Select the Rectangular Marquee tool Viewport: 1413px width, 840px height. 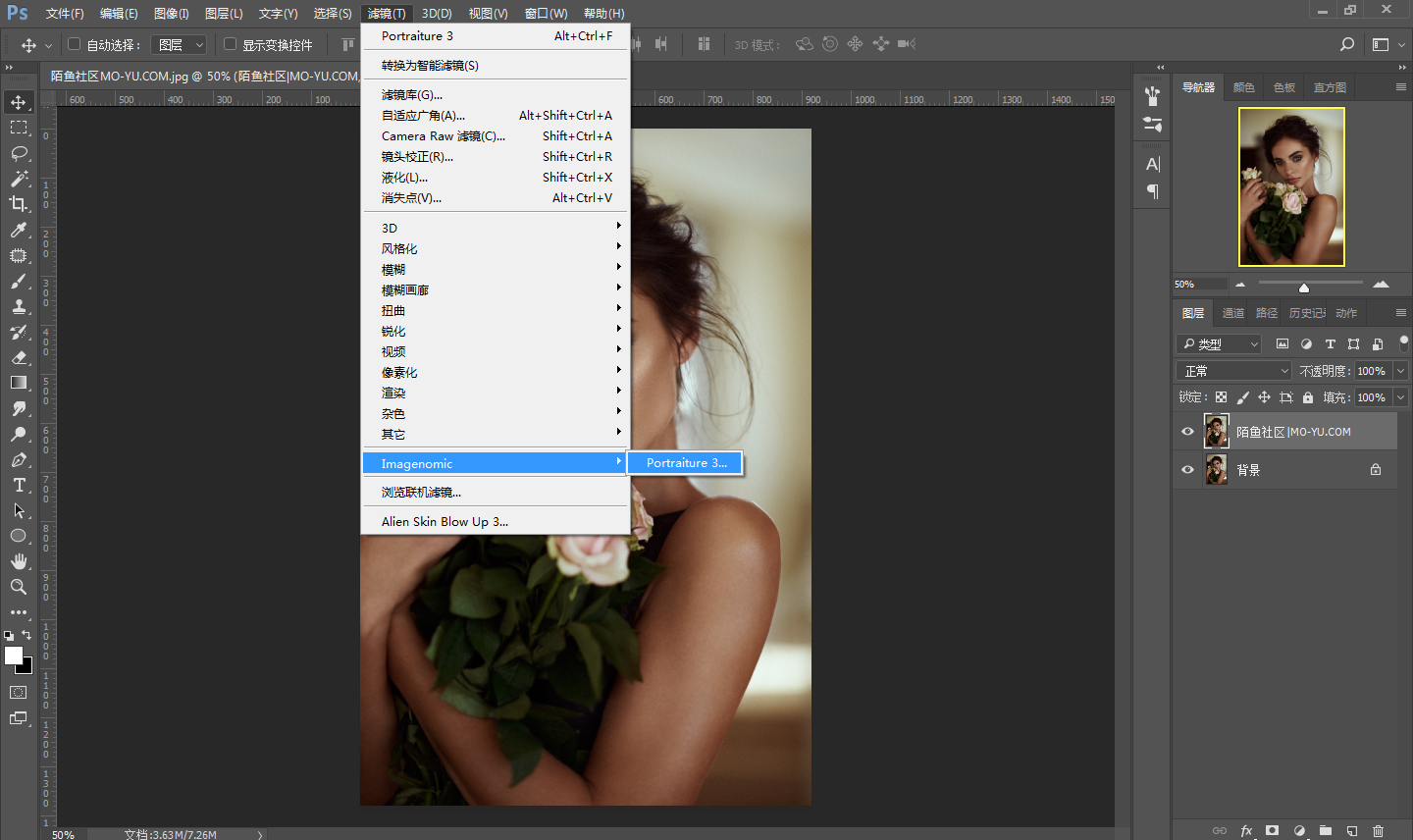(x=19, y=128)
